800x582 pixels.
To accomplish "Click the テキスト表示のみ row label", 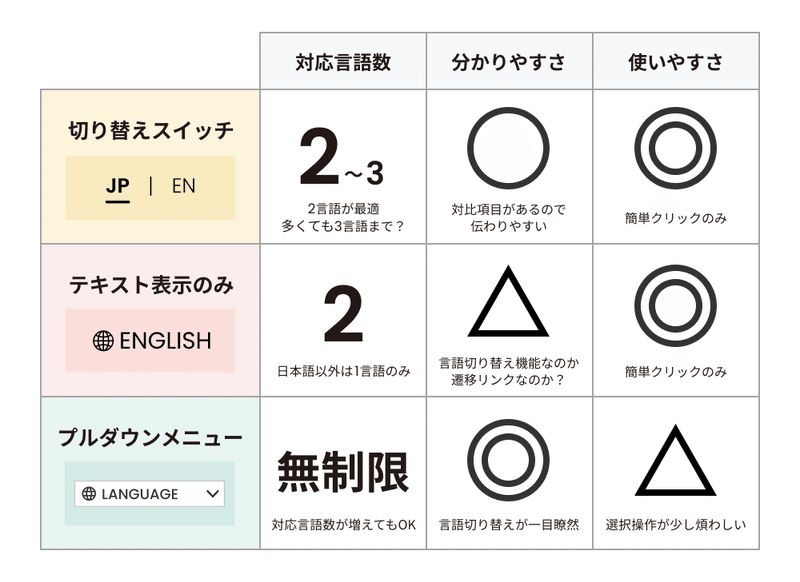I will click(150, 285).
